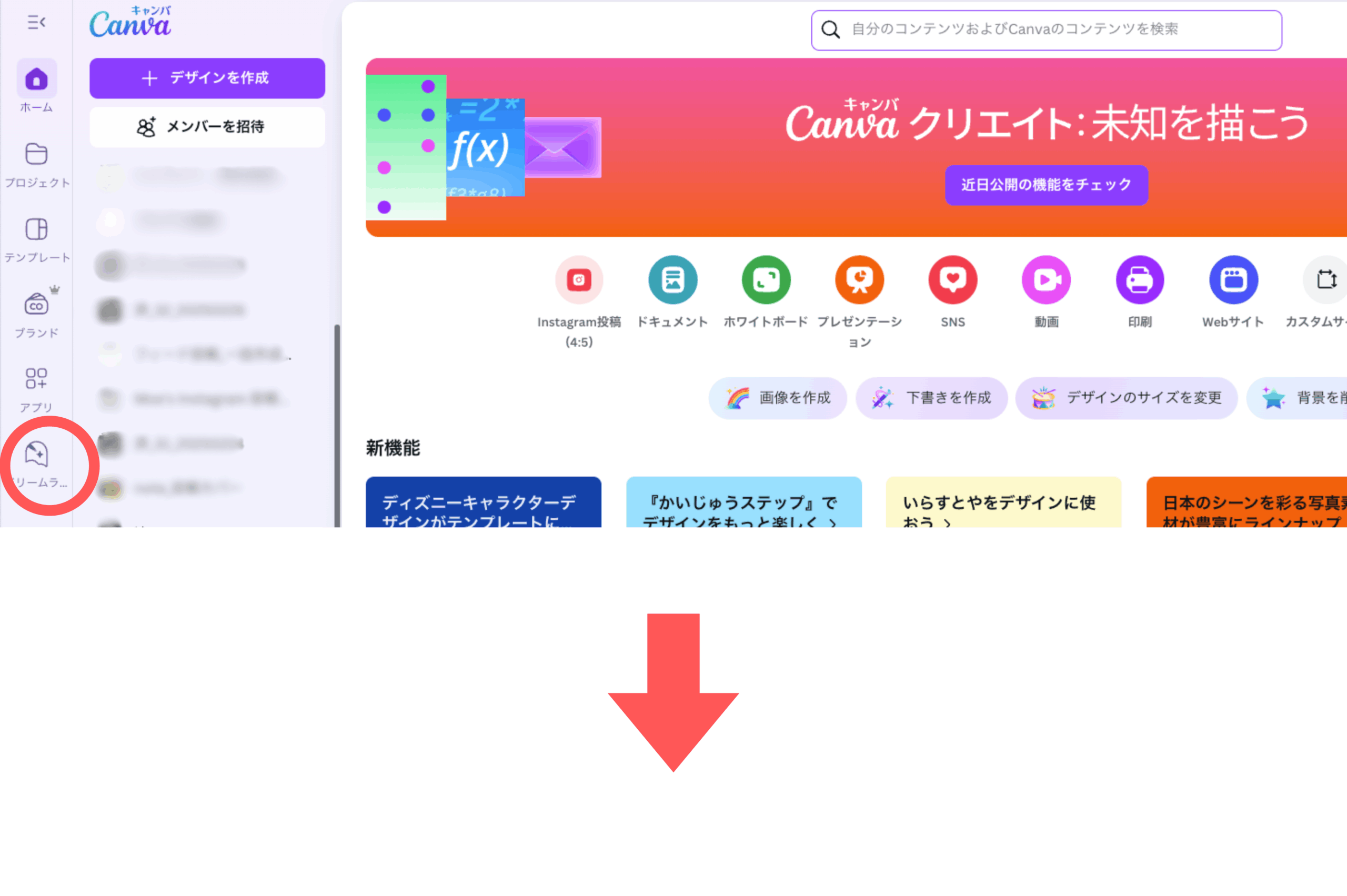Click the 背景を削除 chip

tap(1296, 398)
